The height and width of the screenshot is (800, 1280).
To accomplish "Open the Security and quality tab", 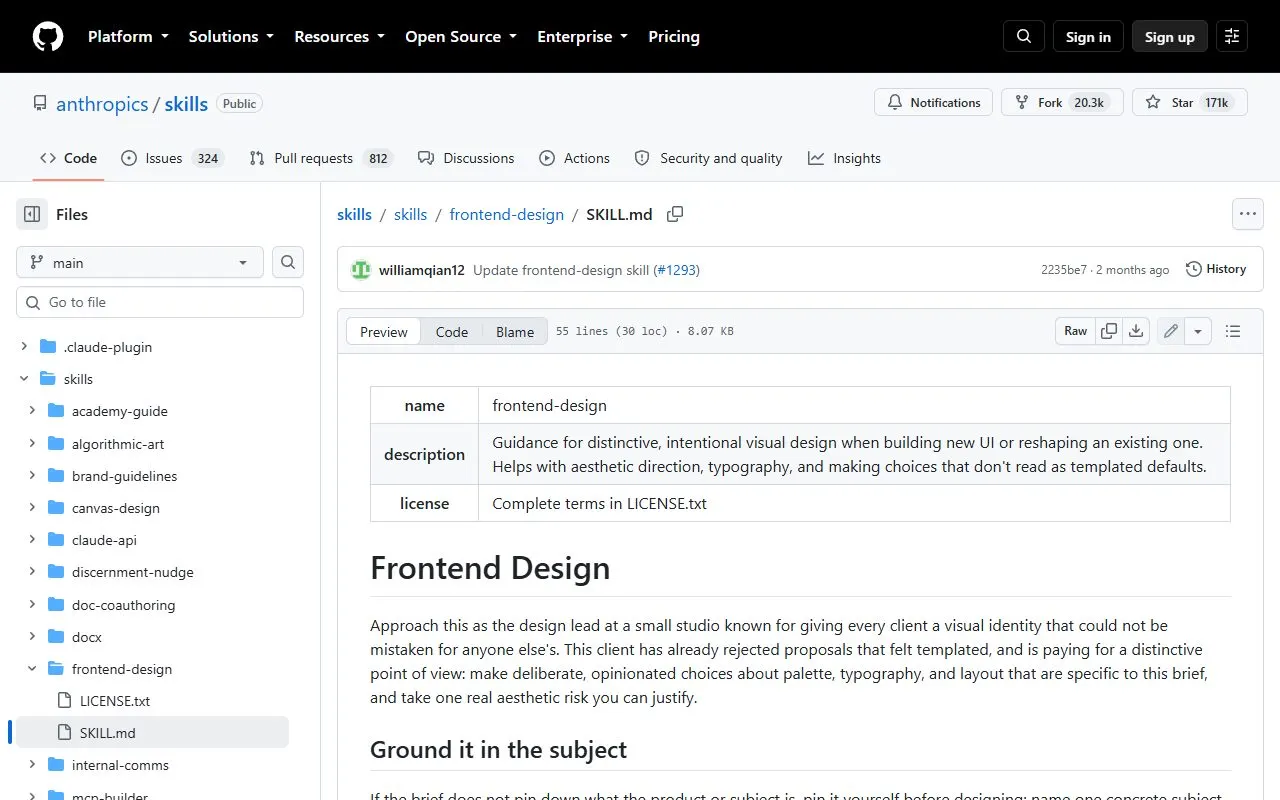I will coord(708,158).
